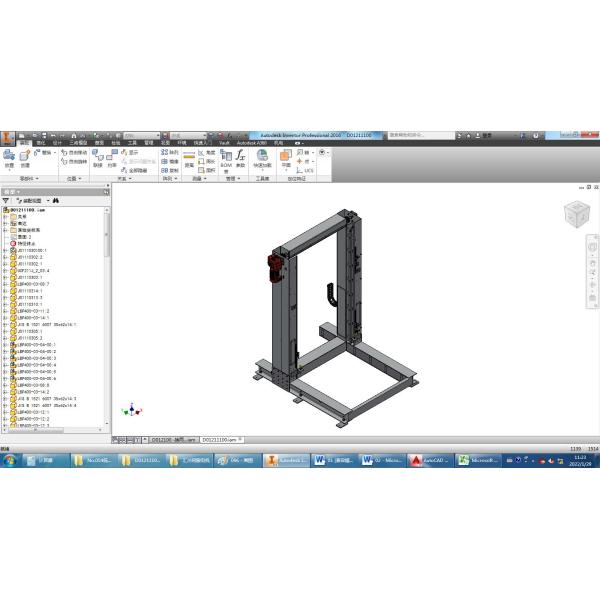Click the filter funnel icon in the browser

pyautogui.click(x=6, y=200)
